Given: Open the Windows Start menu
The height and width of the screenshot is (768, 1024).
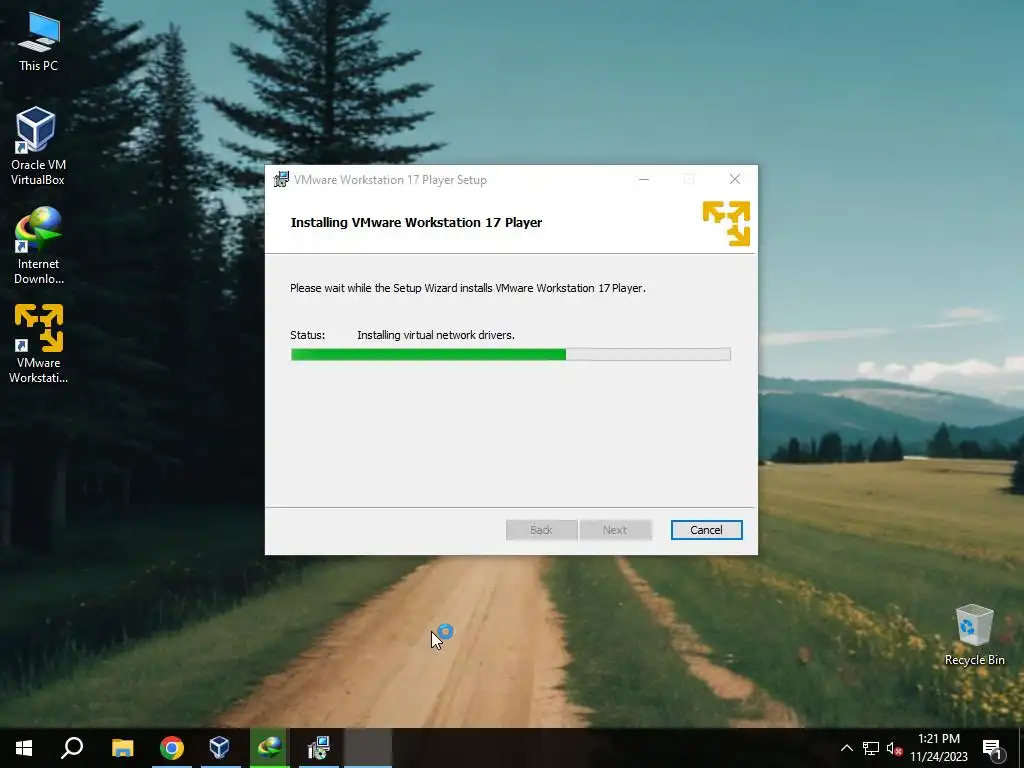Looking at the screenshot, I should coord(24,748).
